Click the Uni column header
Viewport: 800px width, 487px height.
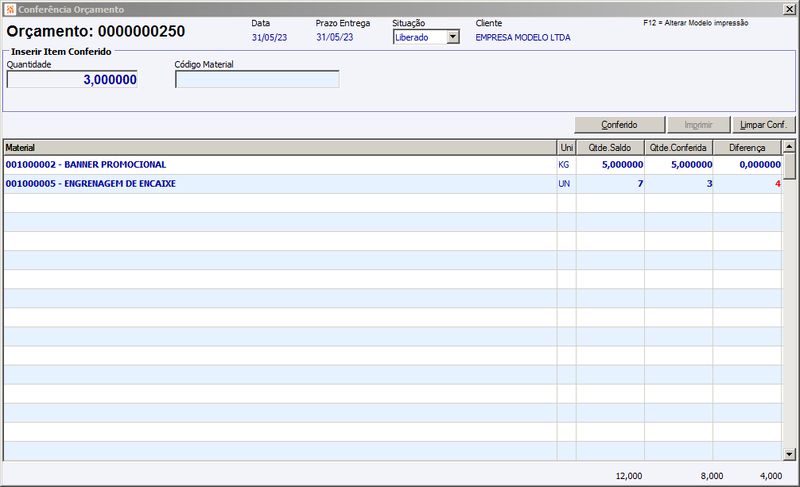(566, 147)
